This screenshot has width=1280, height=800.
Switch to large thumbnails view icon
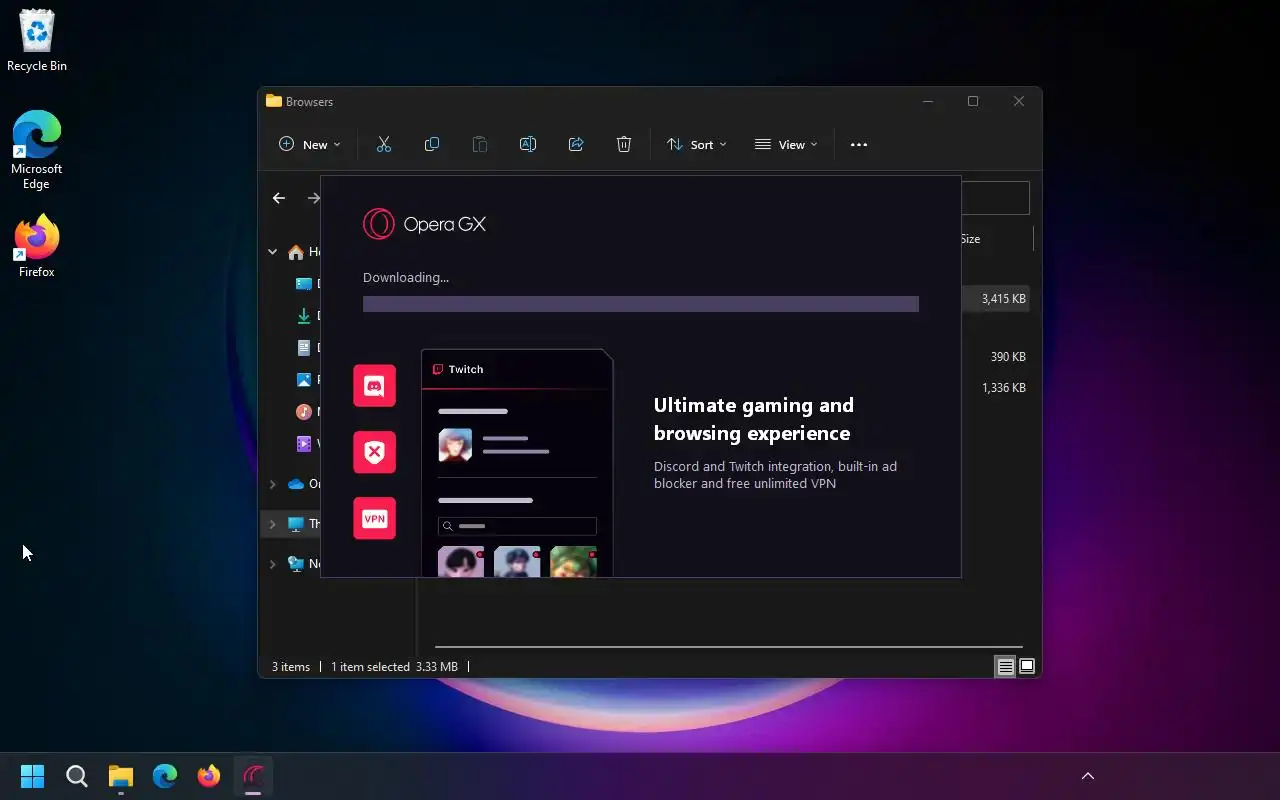pyautogui.click(x=1026, y=667)
